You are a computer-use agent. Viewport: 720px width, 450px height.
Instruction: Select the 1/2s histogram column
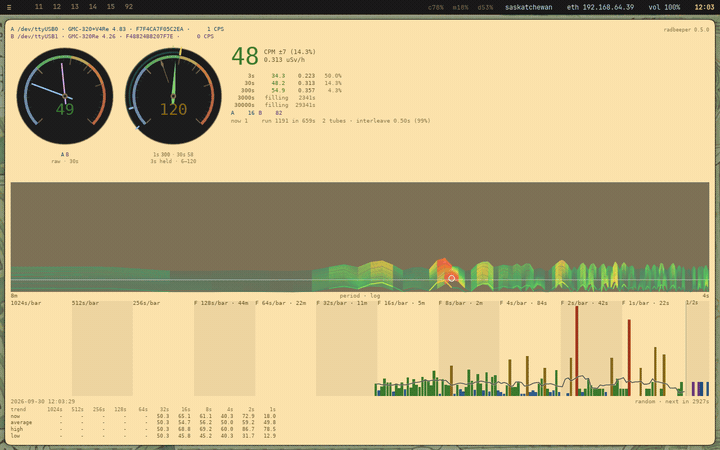[697, 348]
